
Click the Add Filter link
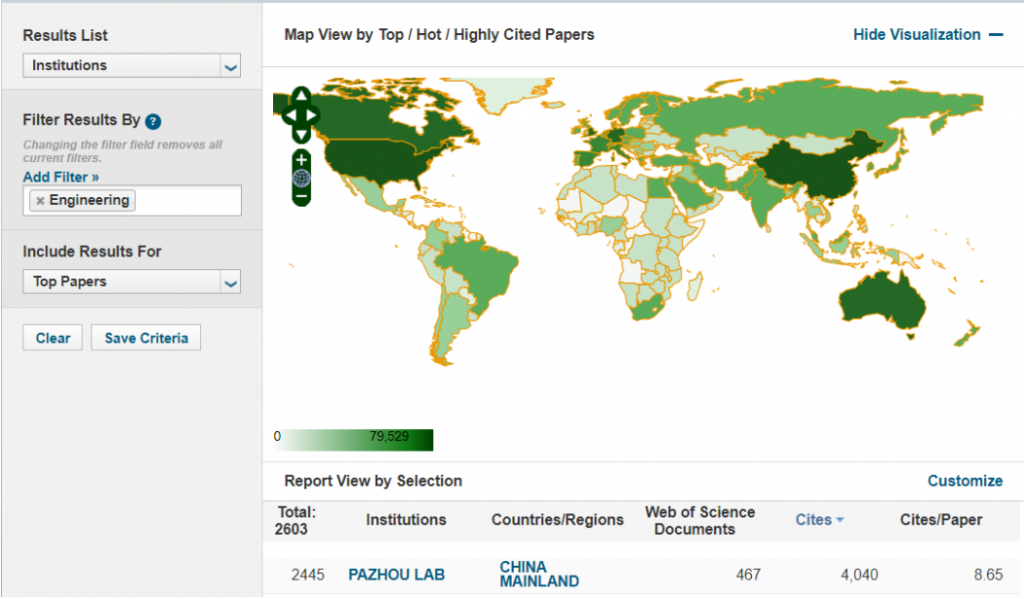pyautogui.click(x=61, y=177)
